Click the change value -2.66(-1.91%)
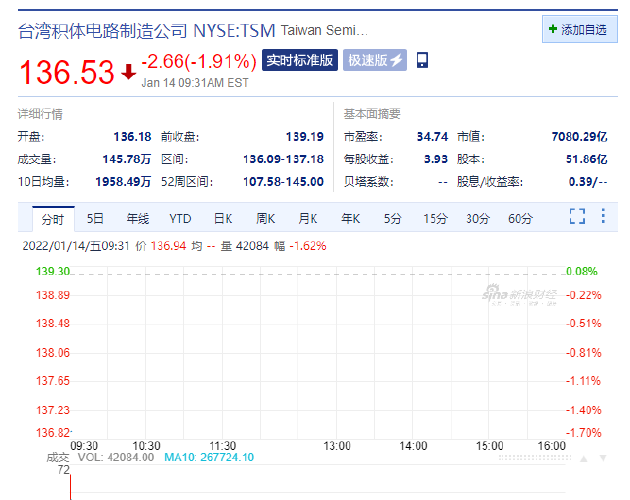This screenshot has height=500, width=630. pos(199,61)
